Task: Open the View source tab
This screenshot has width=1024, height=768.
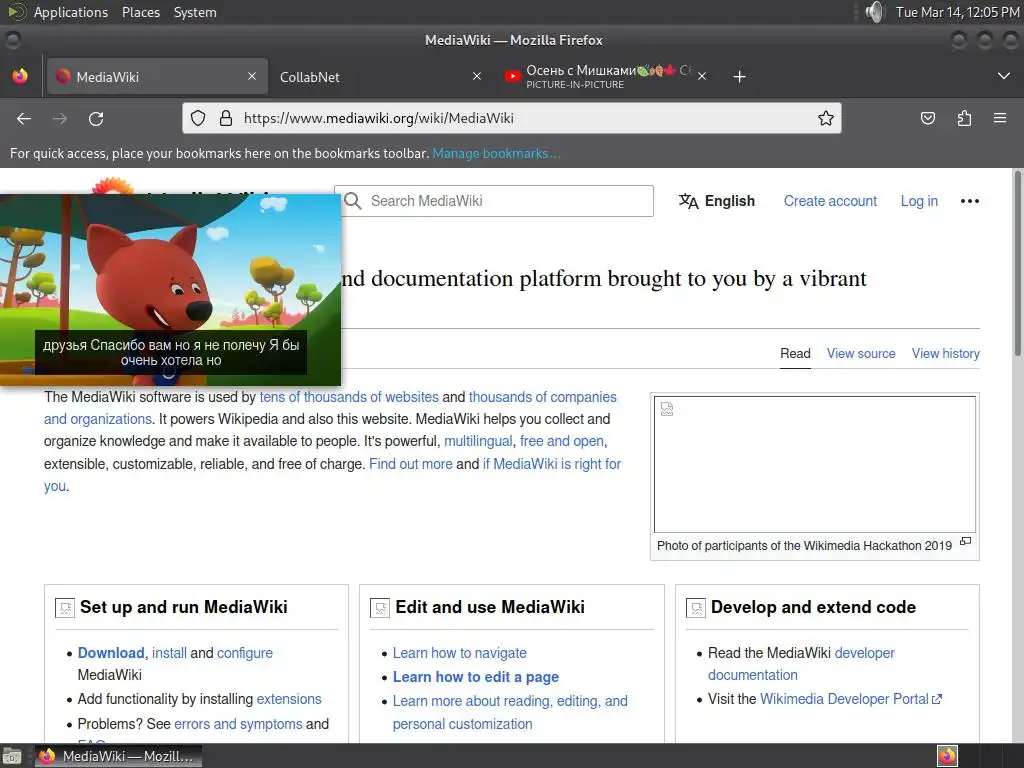Action: tap(861, 353)
